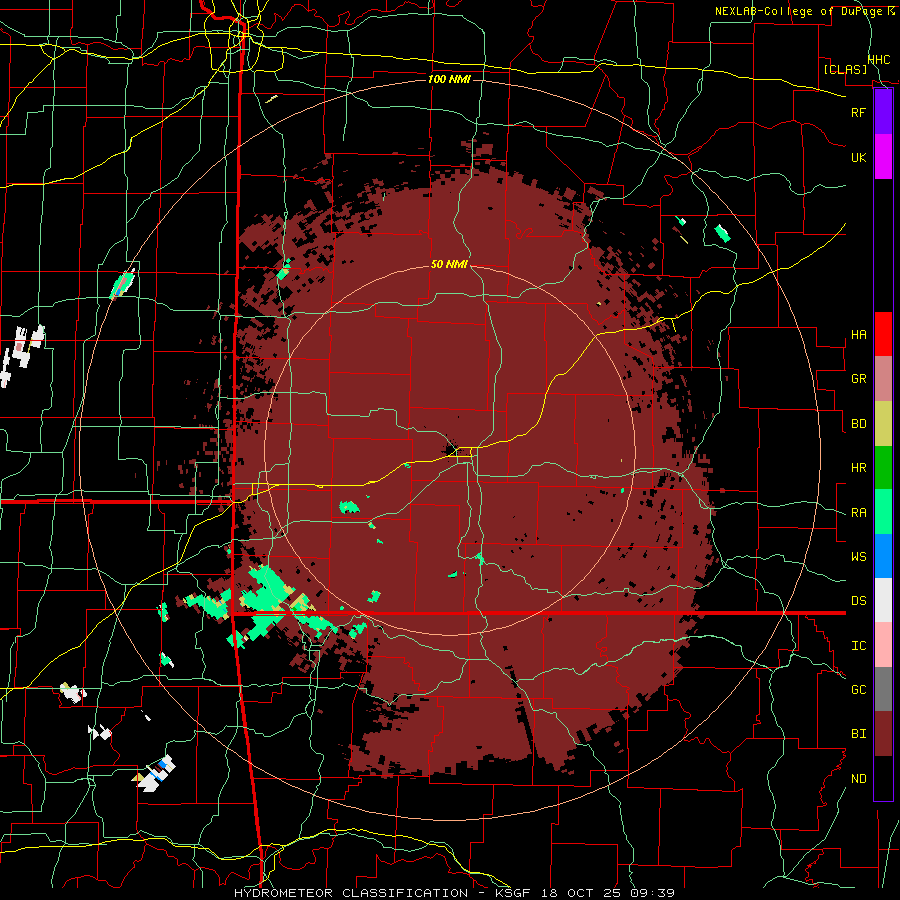
Task: Click the RF legend label
Action: (859, 112)
